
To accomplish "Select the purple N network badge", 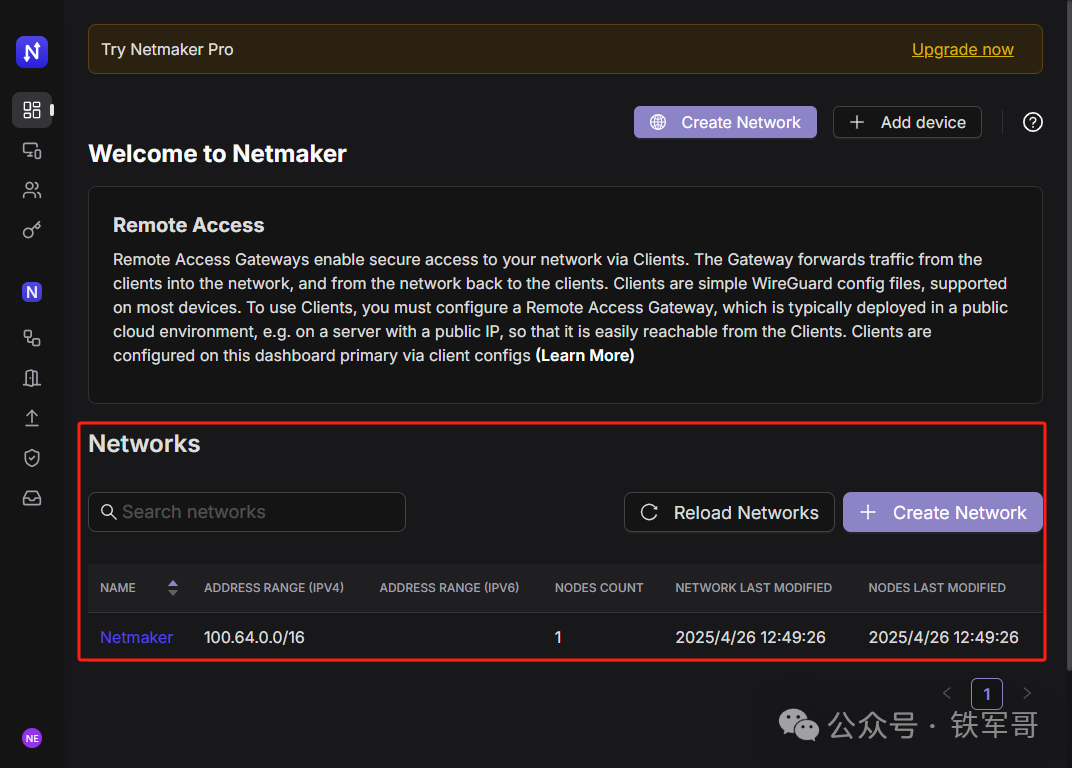I will coord(32,292).
